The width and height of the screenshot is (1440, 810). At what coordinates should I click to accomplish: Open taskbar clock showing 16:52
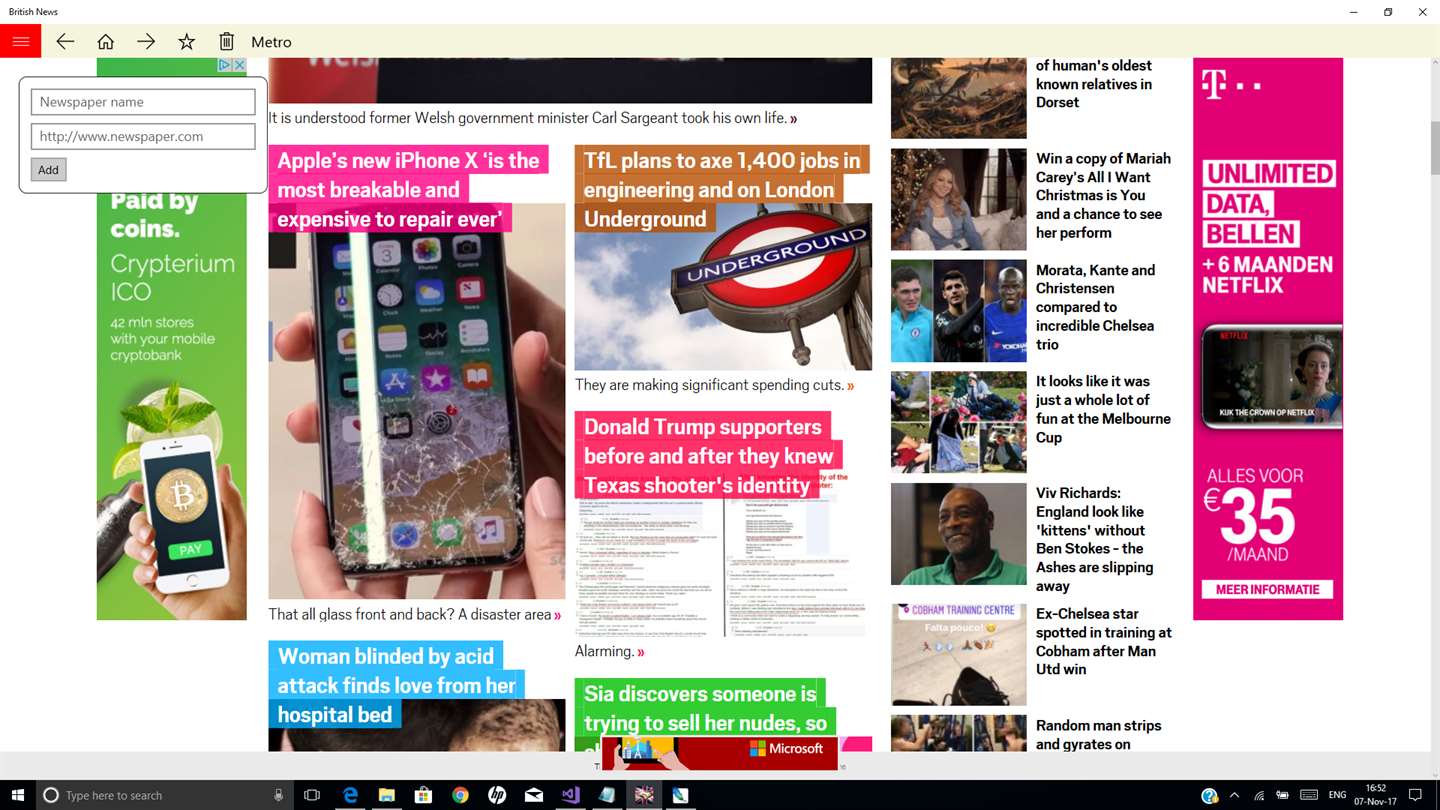(x=1376, y=795)
